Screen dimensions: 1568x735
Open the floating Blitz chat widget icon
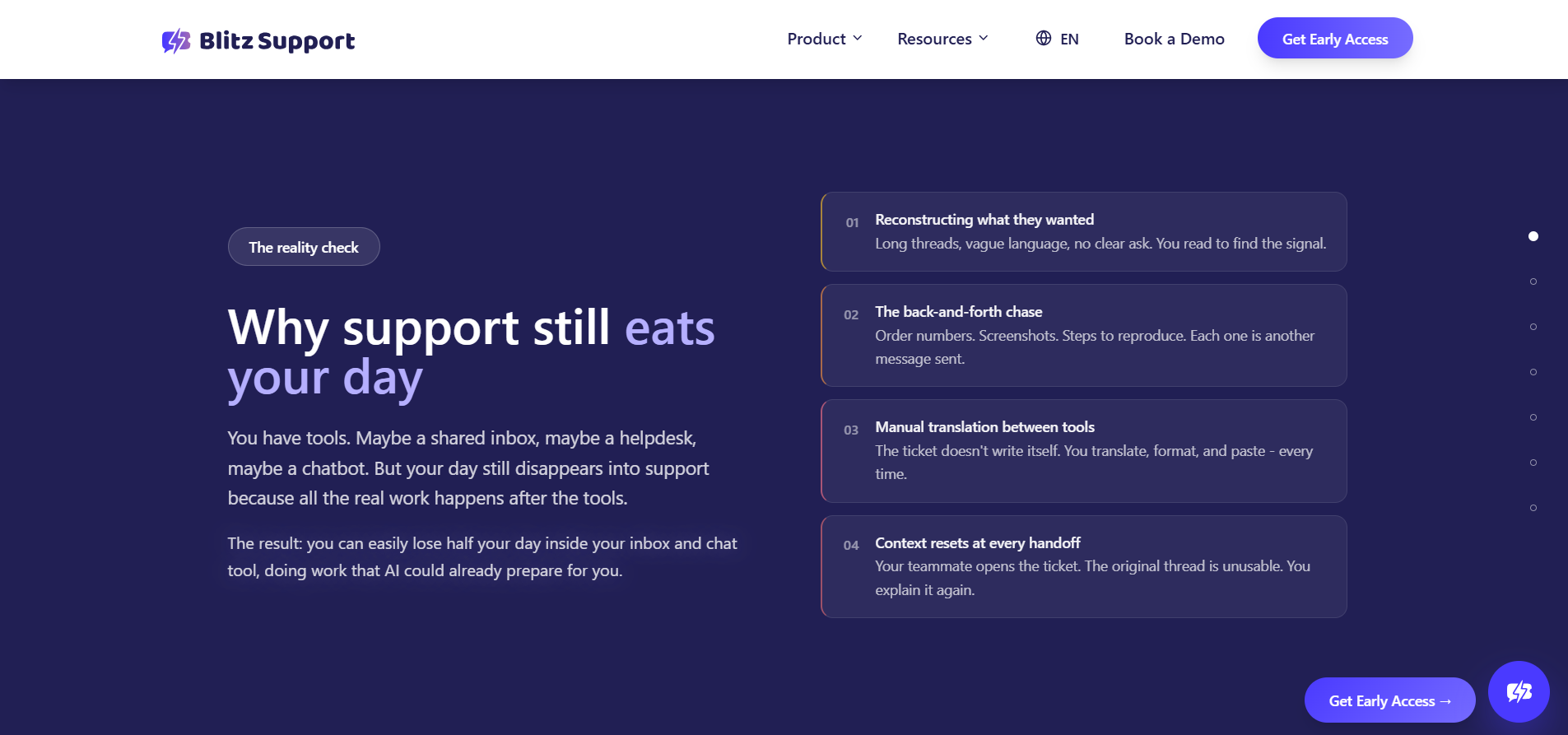[x=1519, y=691]
